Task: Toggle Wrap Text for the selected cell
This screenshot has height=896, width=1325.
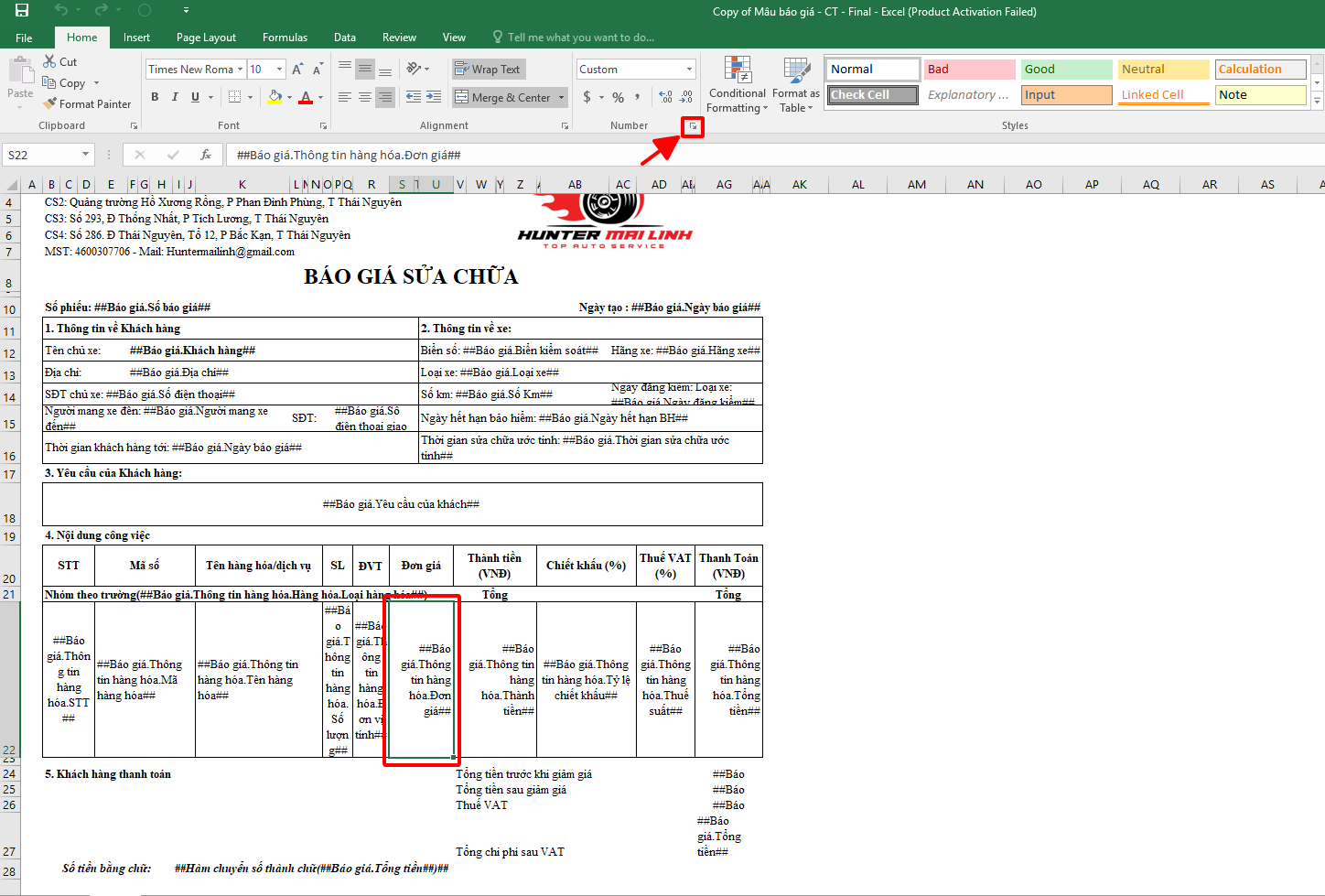Action: coord(488,70)
